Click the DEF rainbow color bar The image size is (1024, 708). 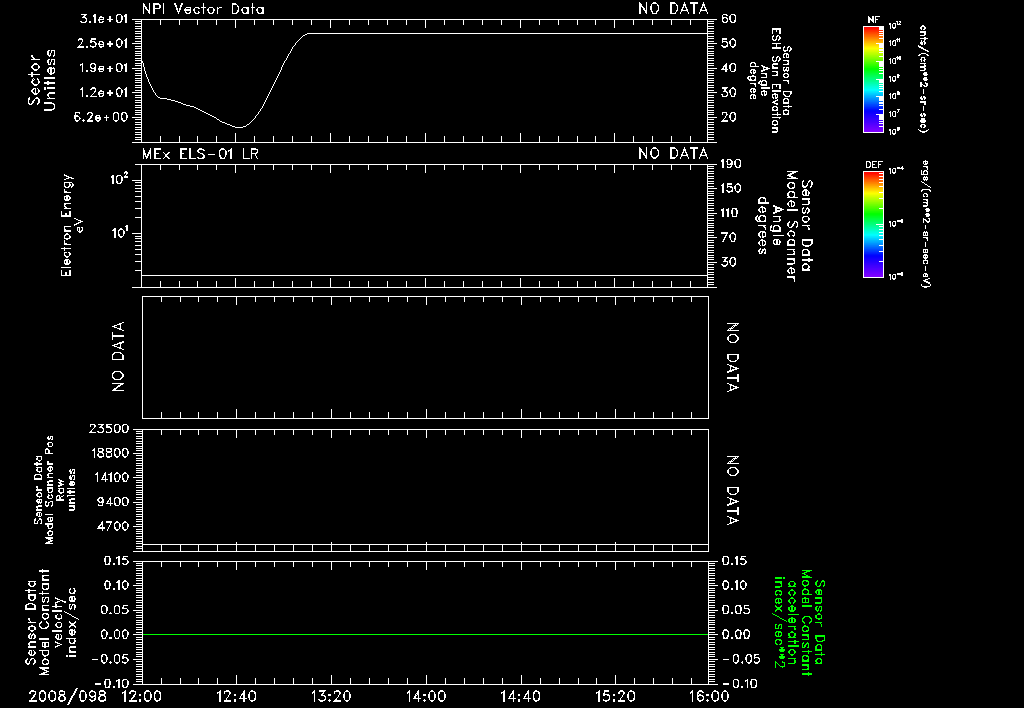874,223
